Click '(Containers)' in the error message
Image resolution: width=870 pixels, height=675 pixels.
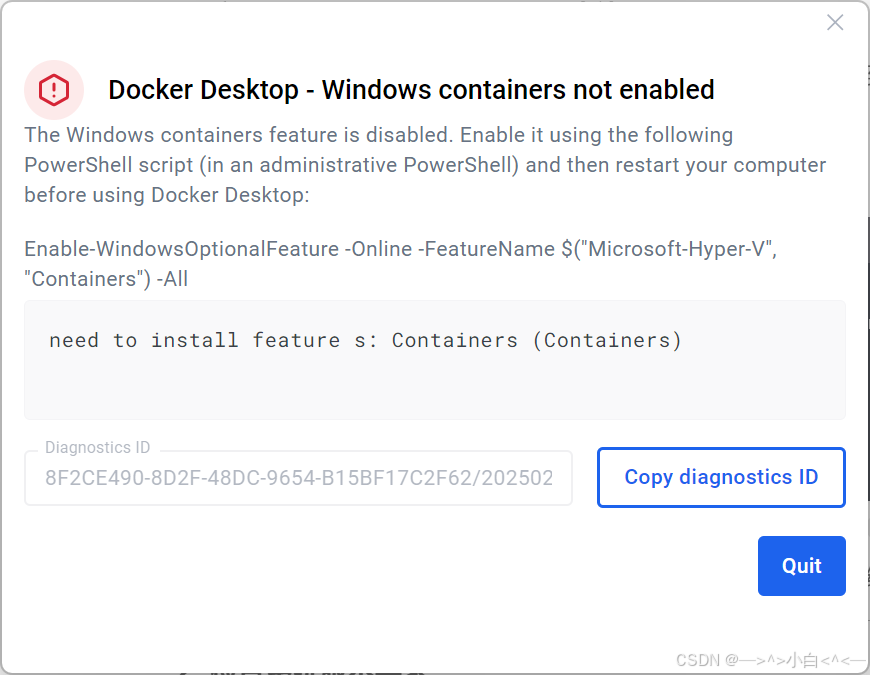[x=607, y=340]
